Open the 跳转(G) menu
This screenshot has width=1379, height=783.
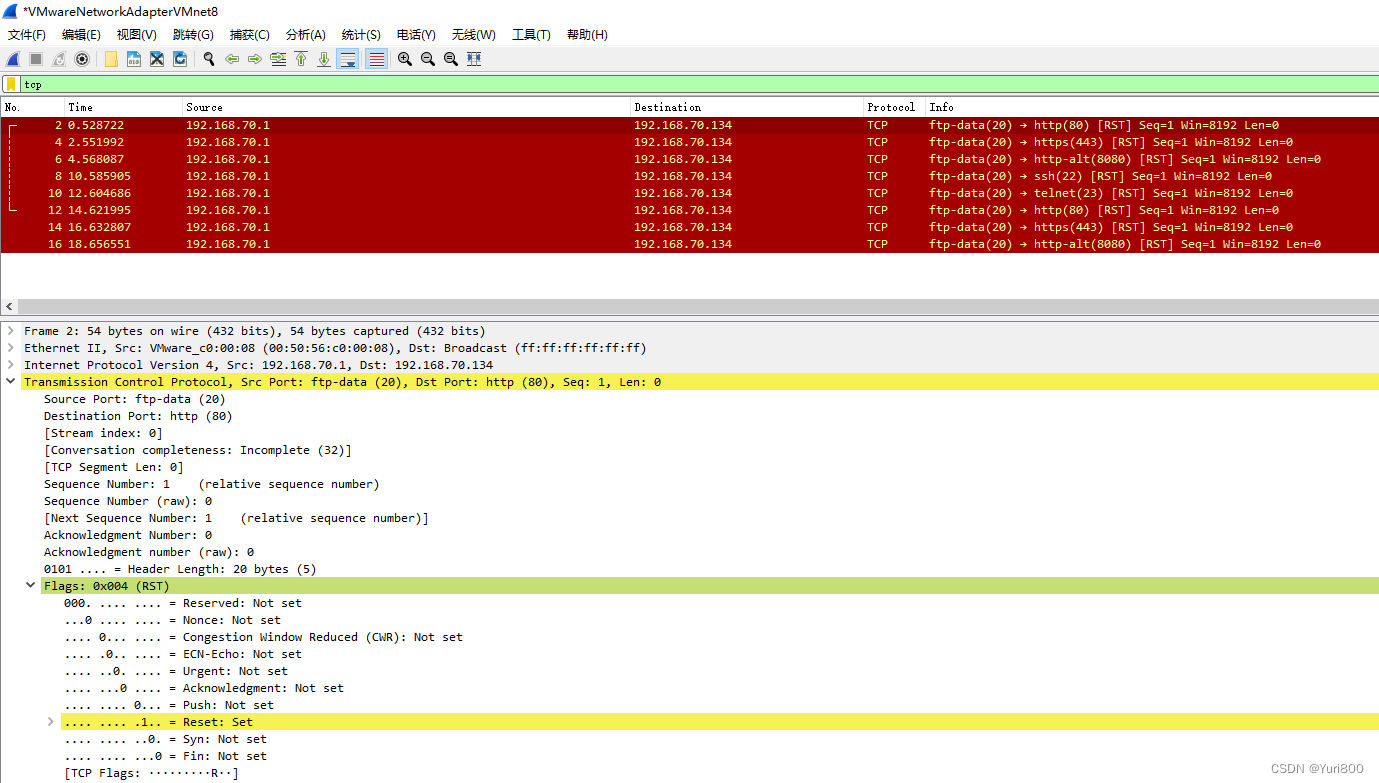(x=193, y=35)
